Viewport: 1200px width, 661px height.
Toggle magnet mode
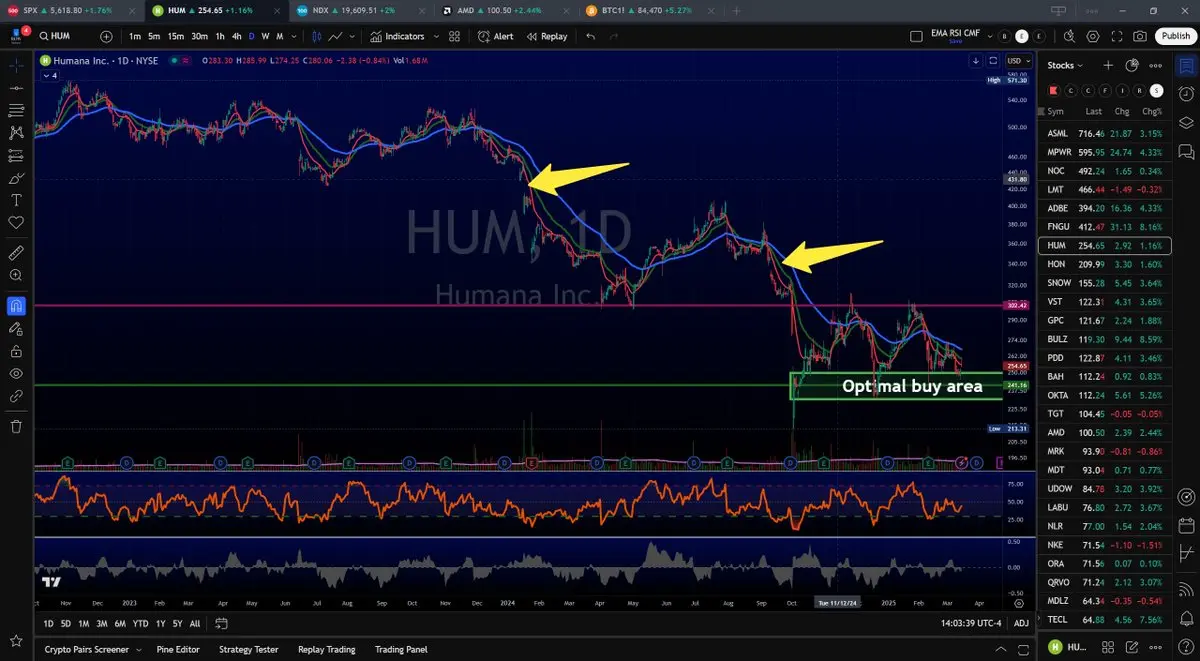(16, 305)
